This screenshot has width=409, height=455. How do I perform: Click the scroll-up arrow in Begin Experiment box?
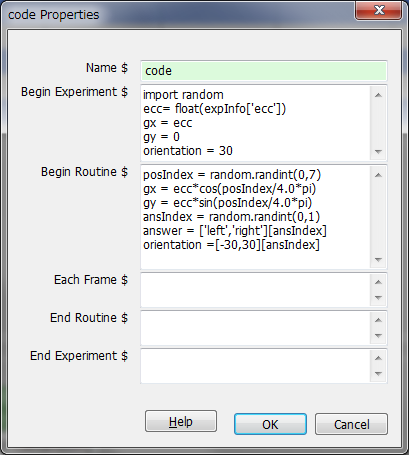tap(378, 95)
